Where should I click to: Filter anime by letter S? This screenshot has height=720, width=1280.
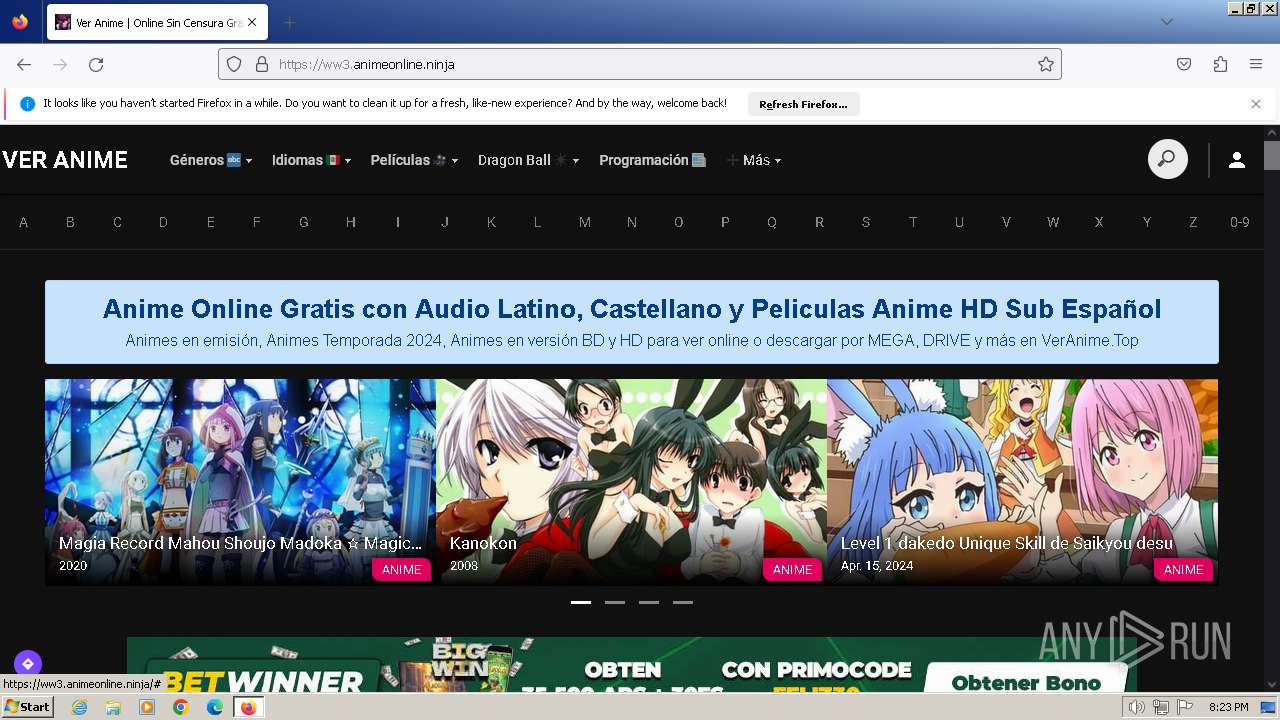[x=866, y=222]
